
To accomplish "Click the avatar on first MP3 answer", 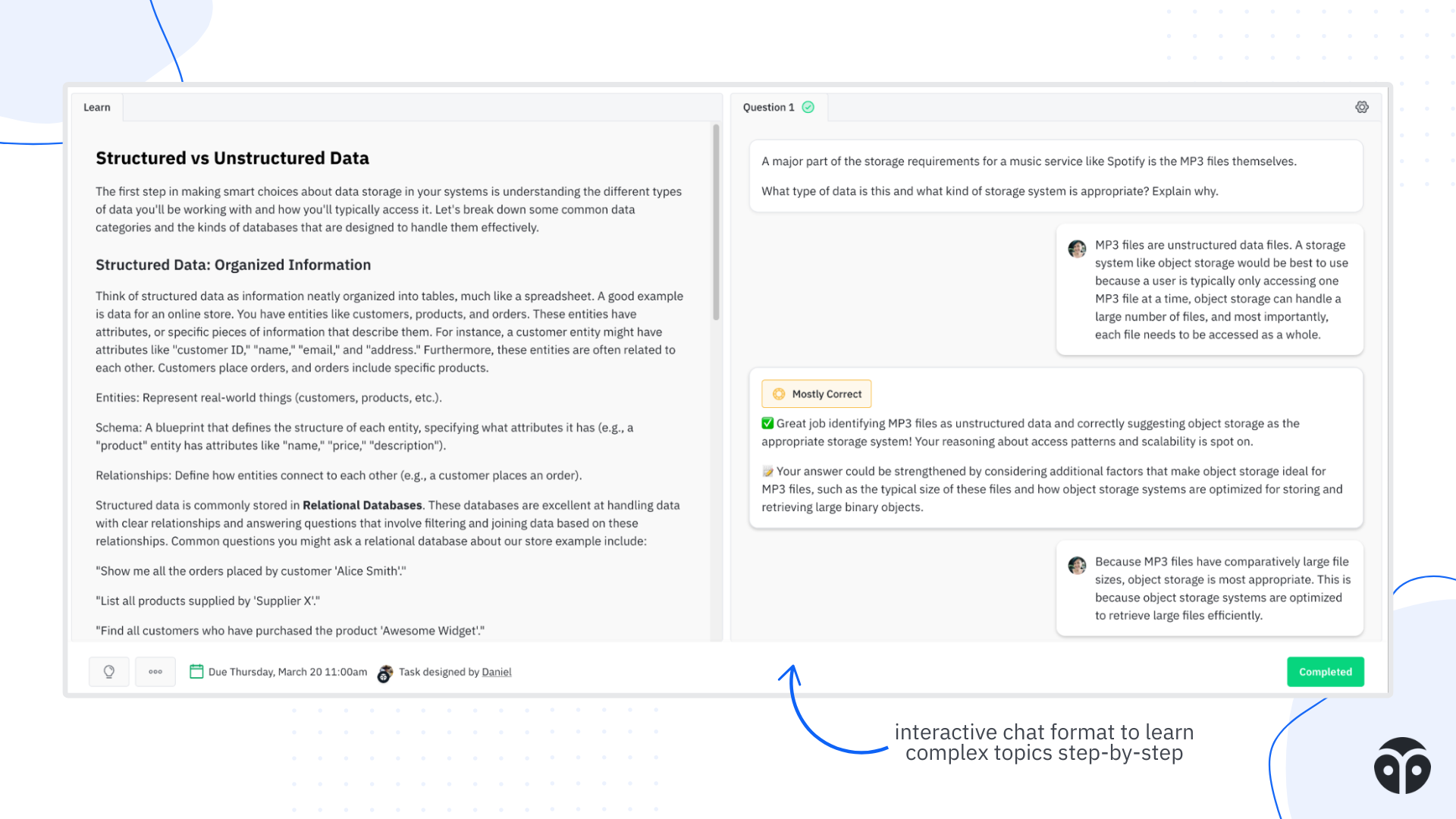I will (1077, 249).
